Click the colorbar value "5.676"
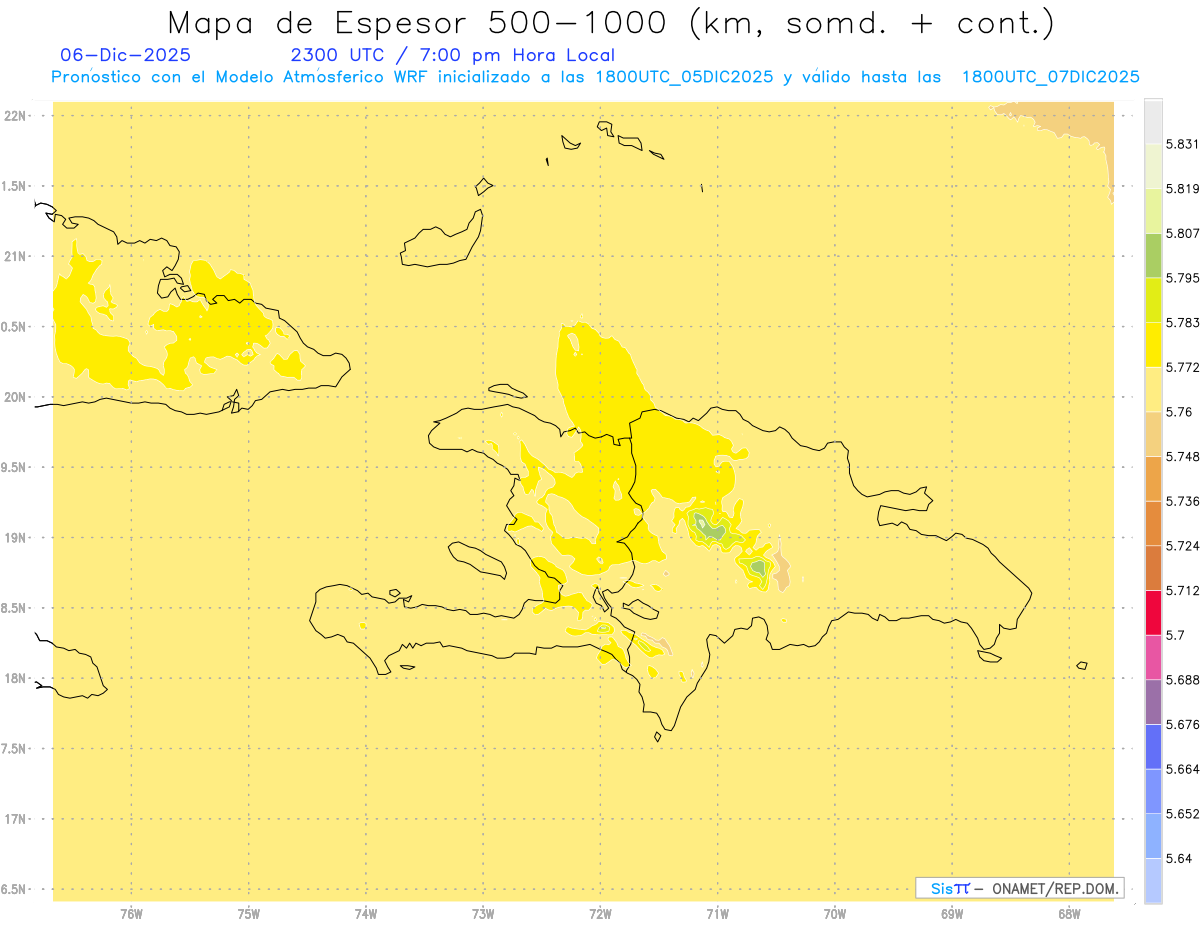The width and height of the screenshot is (1200, 927). [x=1182, y=725]
